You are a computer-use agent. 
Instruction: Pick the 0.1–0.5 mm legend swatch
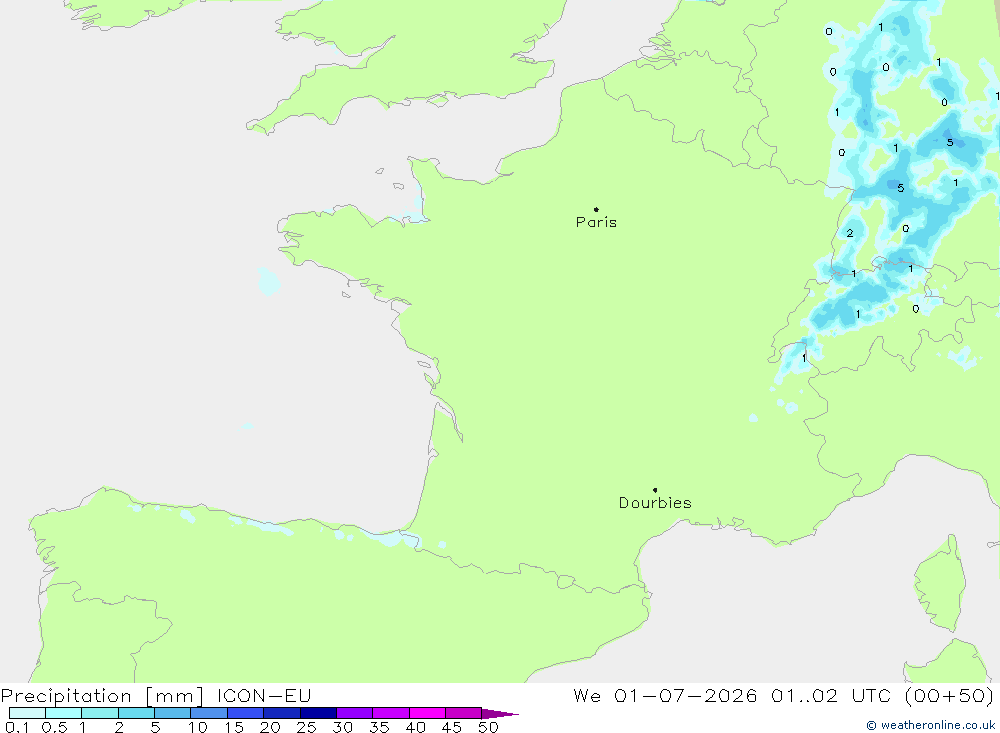[x=27, y=713]
